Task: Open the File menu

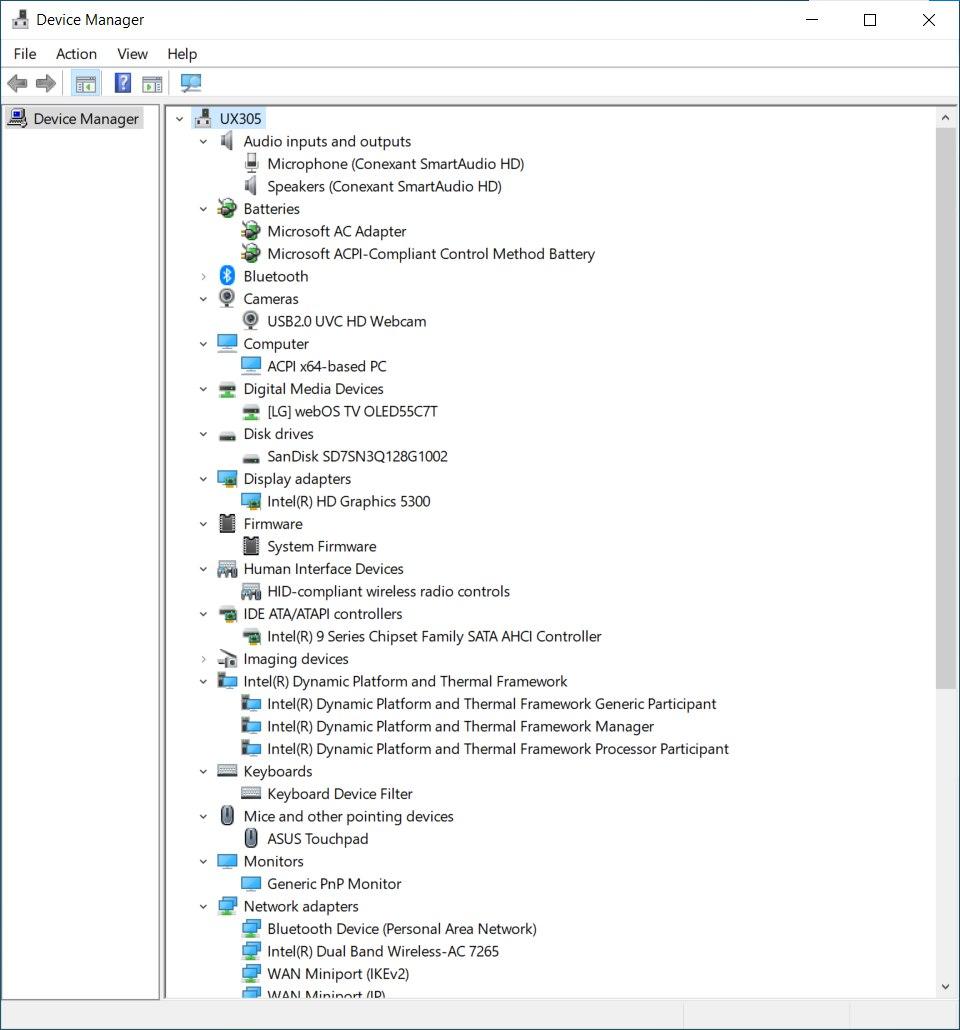Action: (25, 54)
